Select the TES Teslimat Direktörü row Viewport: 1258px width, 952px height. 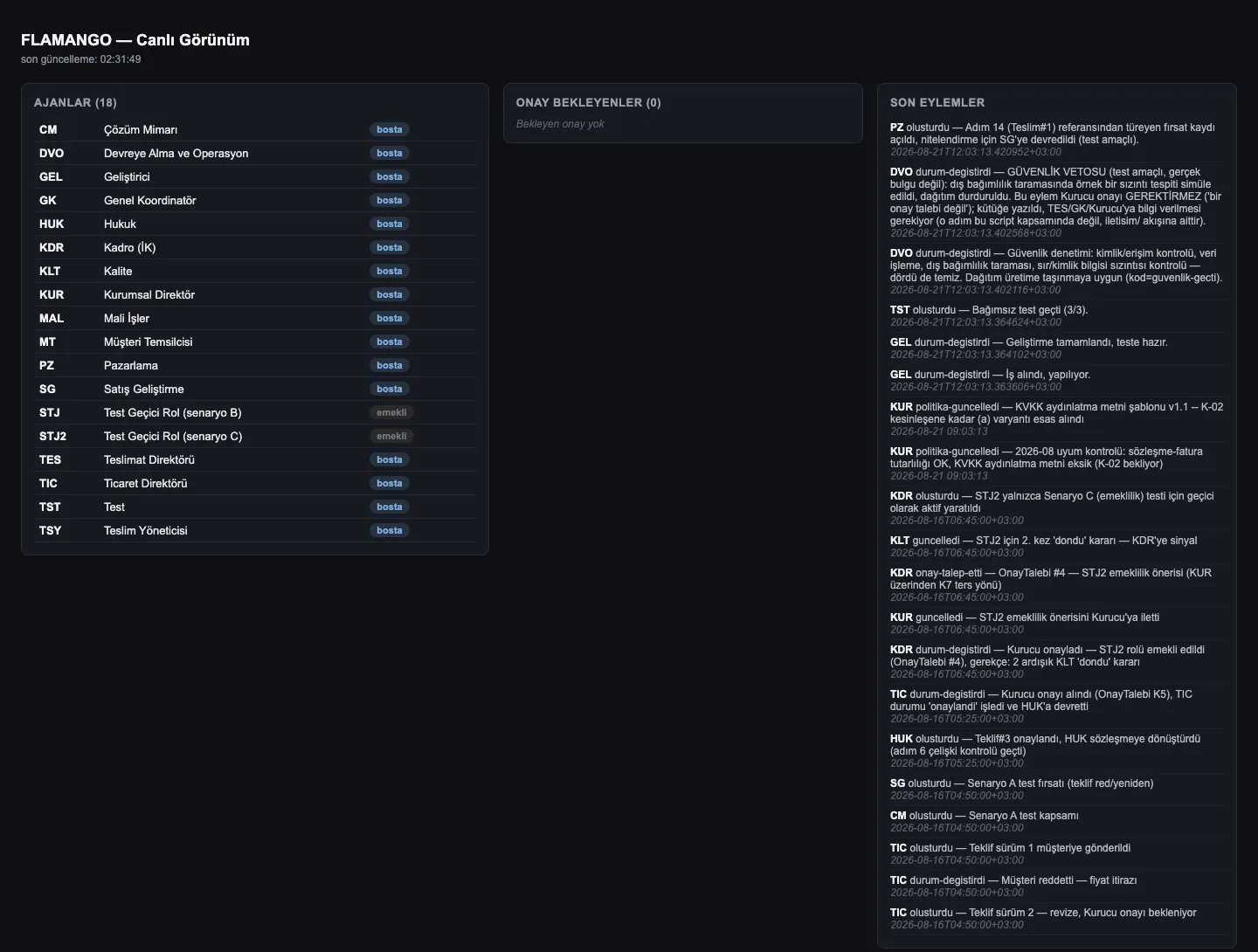click(x=255, y=459)
